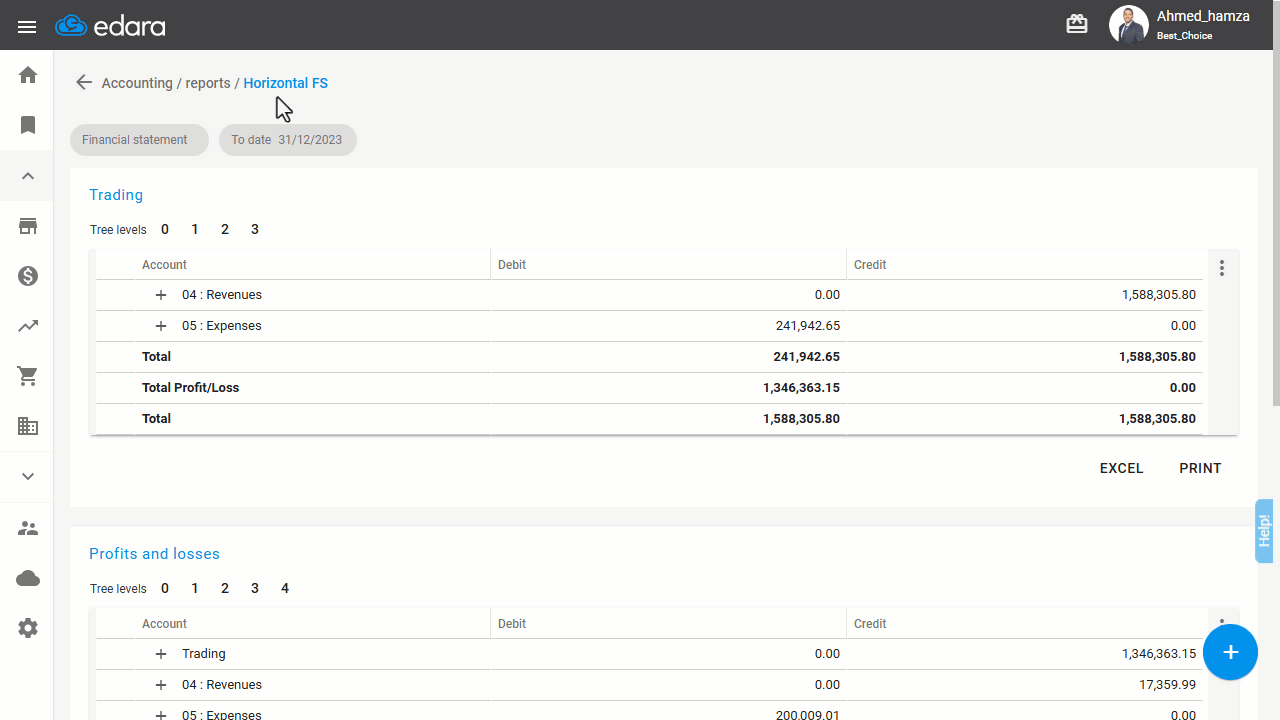Open the Financial statement filter chip
This screenshot has height=720, width=1280.
[139, 140]
